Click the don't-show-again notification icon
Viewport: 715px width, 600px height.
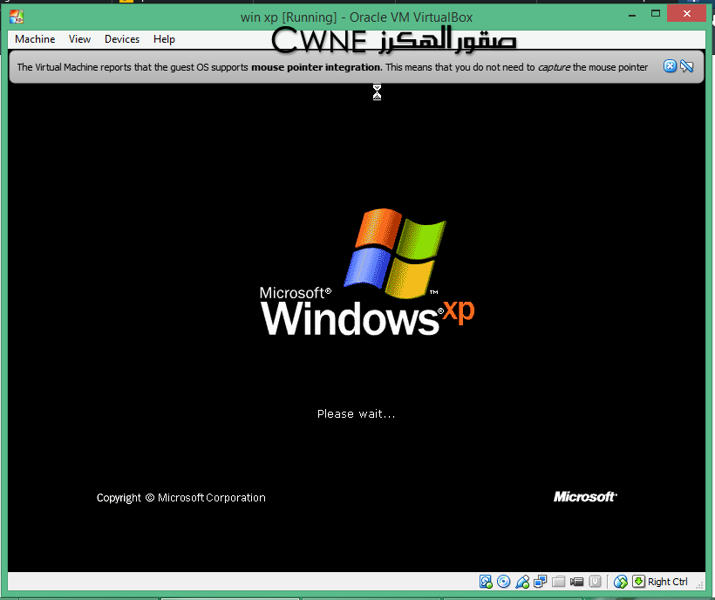tap(686, 66)
